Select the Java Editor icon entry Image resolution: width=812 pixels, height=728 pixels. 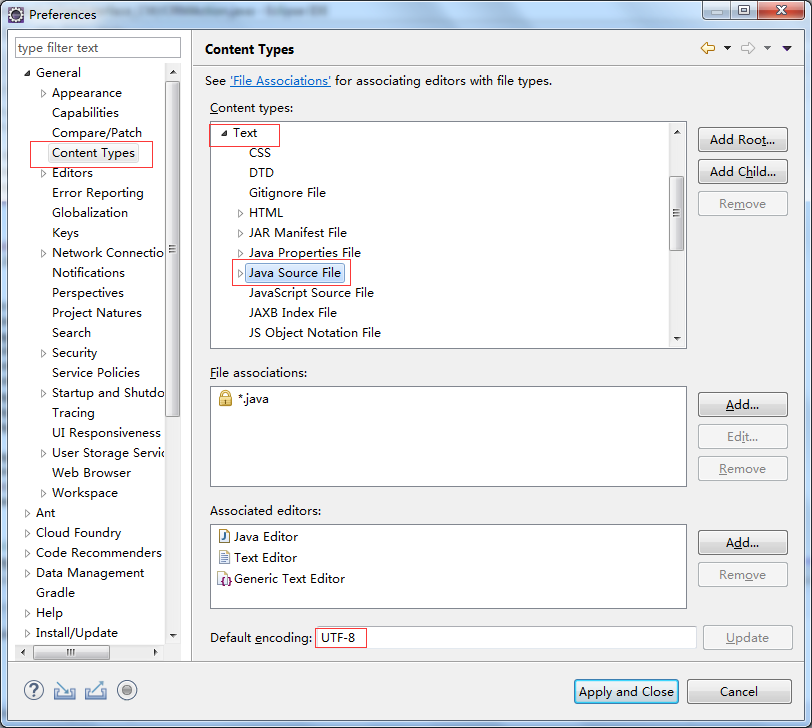point(224,536)
